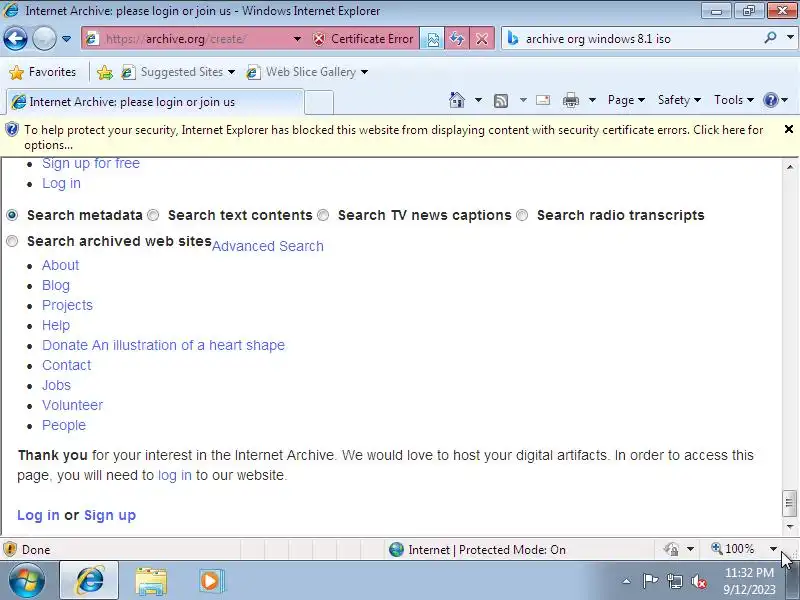This screenshot has width=800, height=600.
Task: Open the About link
Action: (x=61, y=265)
